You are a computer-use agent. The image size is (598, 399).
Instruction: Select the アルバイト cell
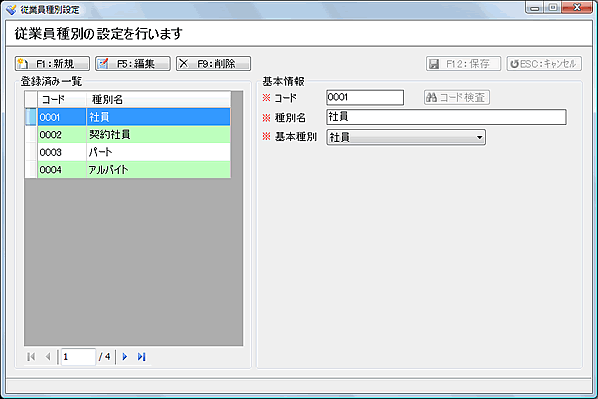(158, 170)
